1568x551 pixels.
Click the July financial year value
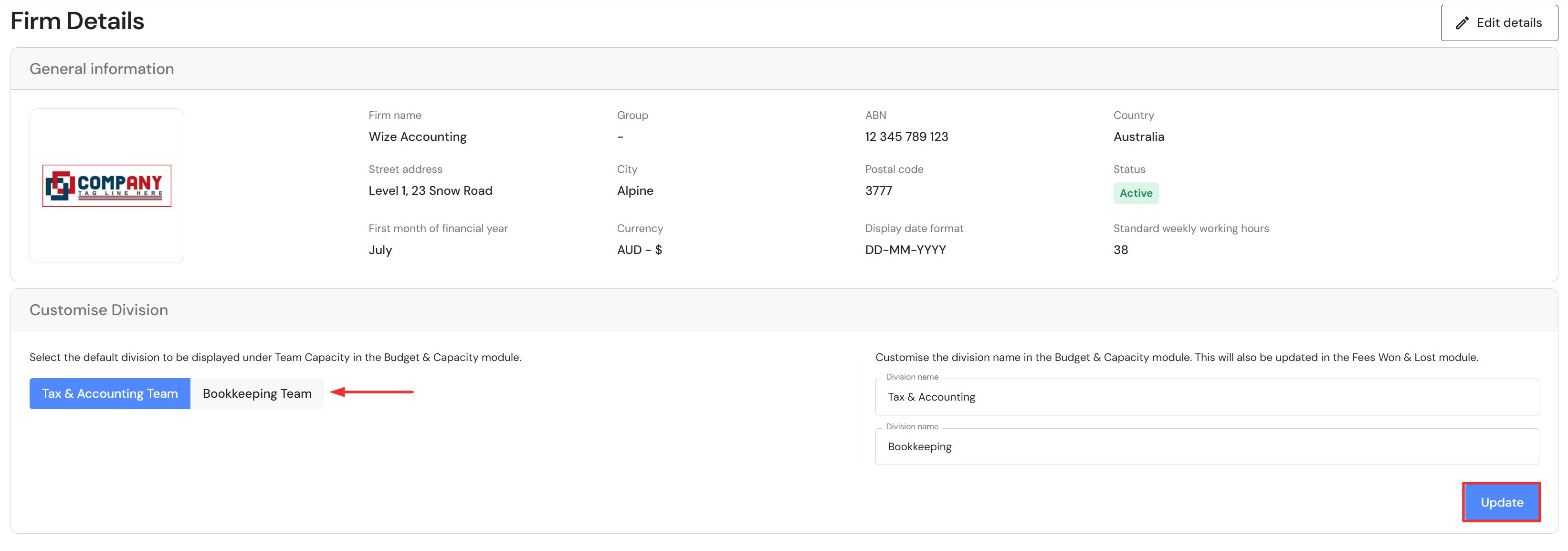tap(380, 250)
